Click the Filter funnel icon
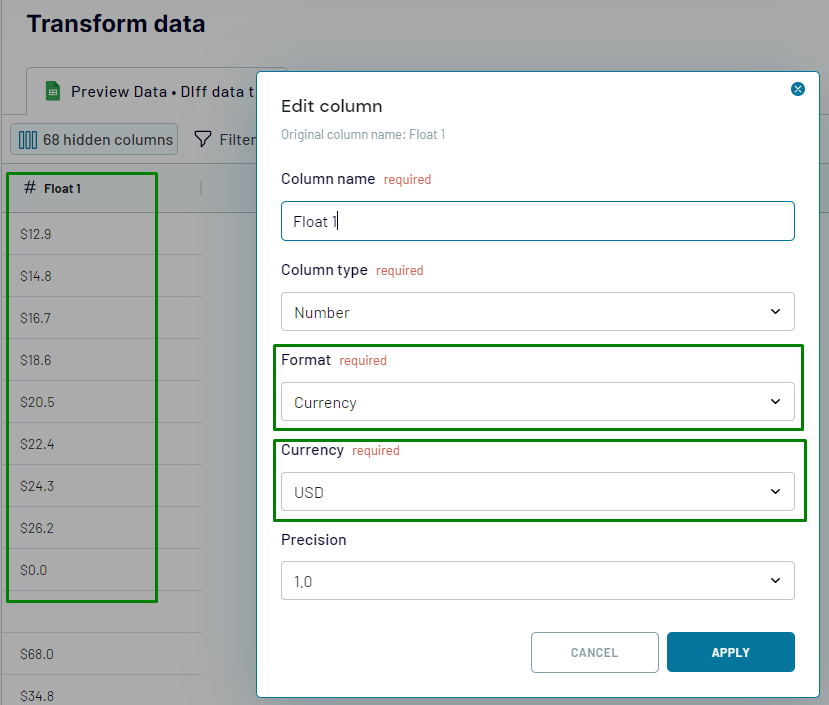Image resolution: width=829 pixels, height=705 pixels. (x=202, y=139)
